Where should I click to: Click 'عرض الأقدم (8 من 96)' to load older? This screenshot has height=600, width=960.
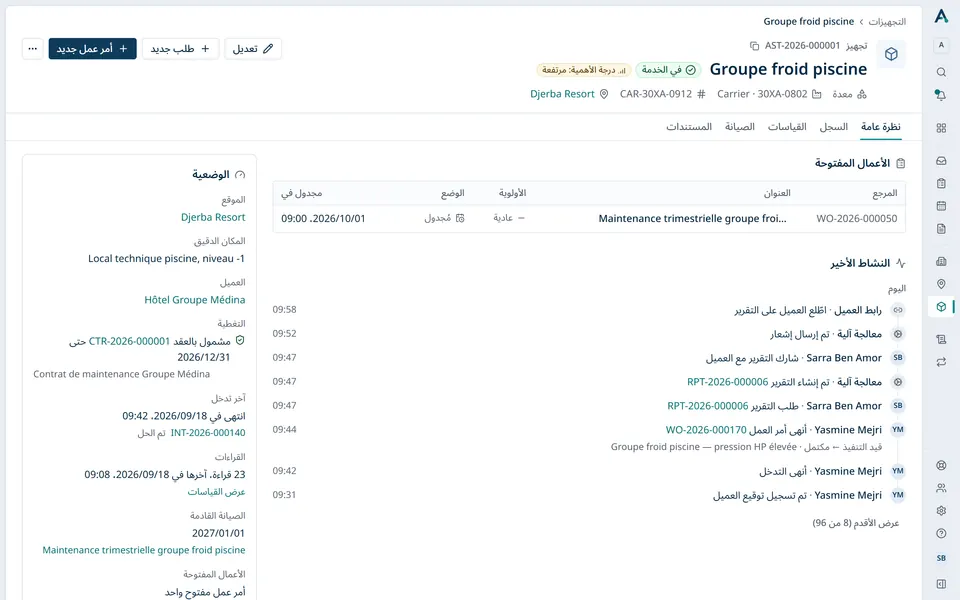click(x=856, y=523)
